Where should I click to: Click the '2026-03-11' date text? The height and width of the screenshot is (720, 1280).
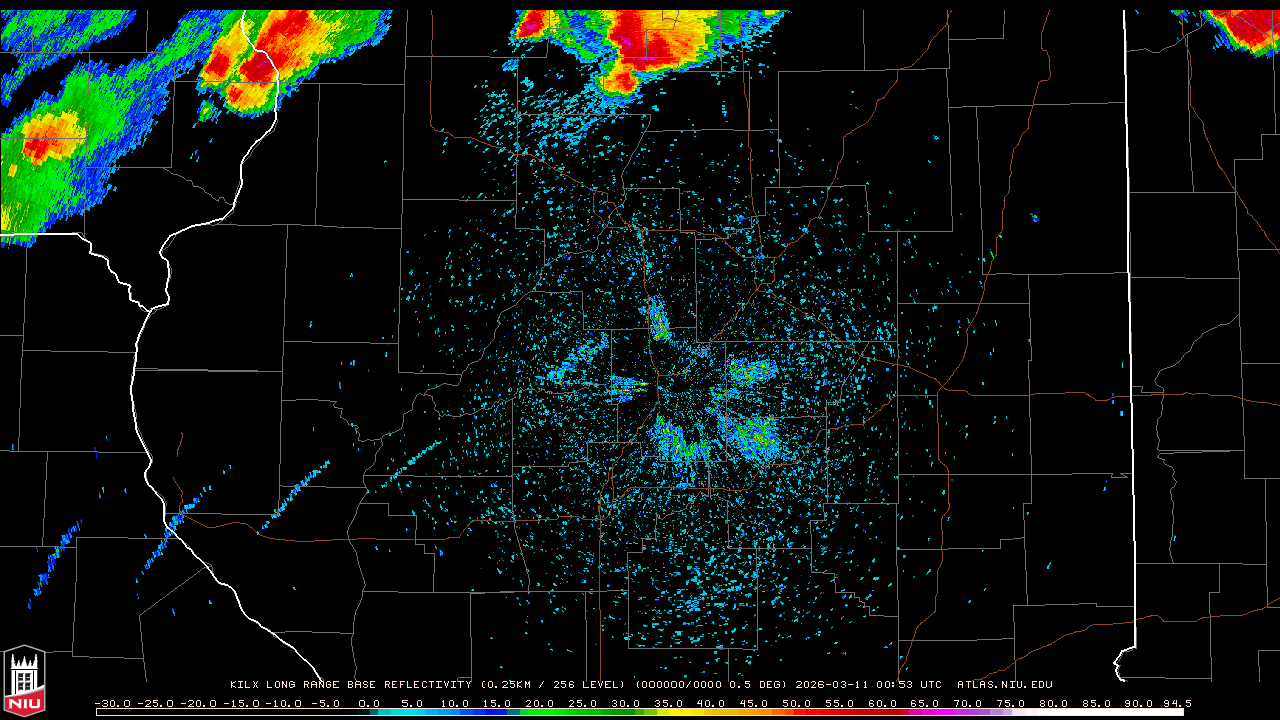830,685
